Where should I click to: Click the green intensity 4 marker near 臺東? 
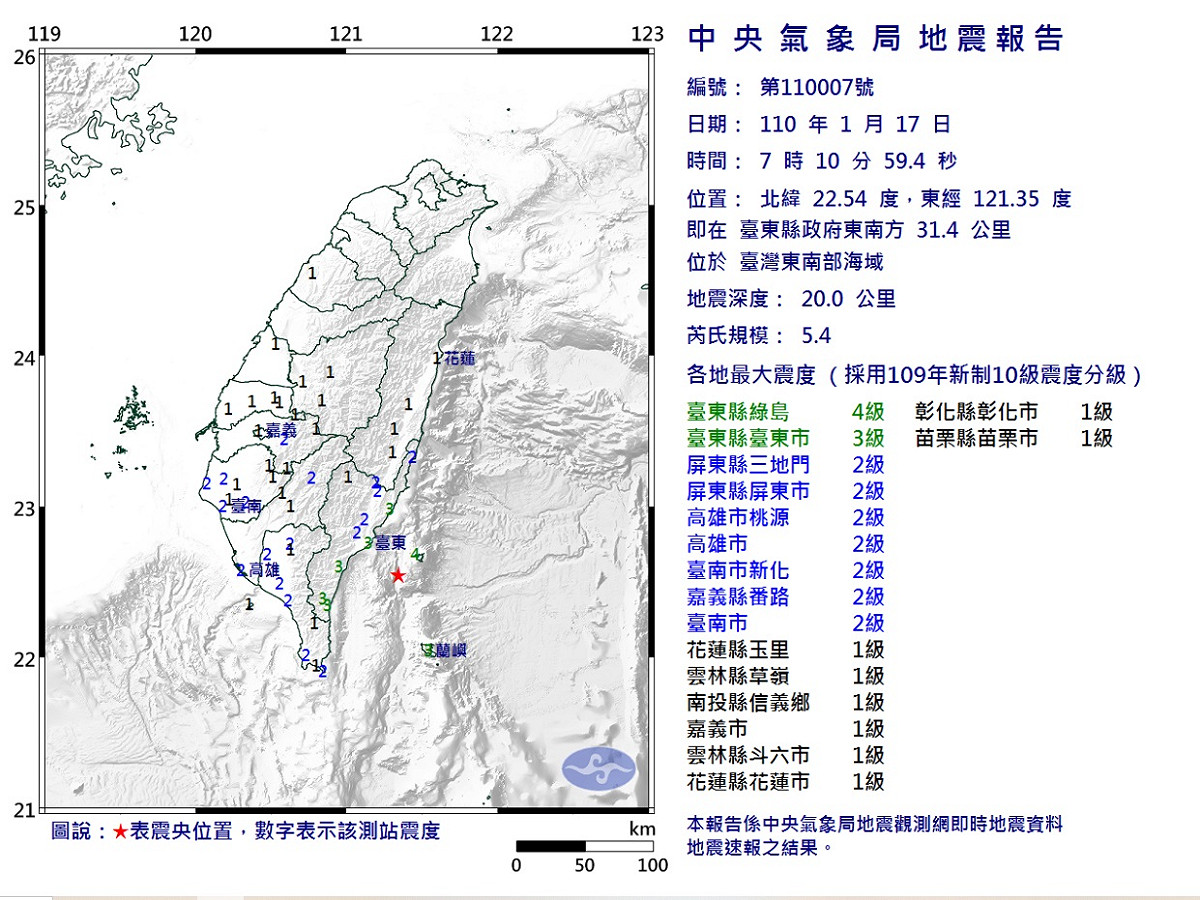pos(414,553)
